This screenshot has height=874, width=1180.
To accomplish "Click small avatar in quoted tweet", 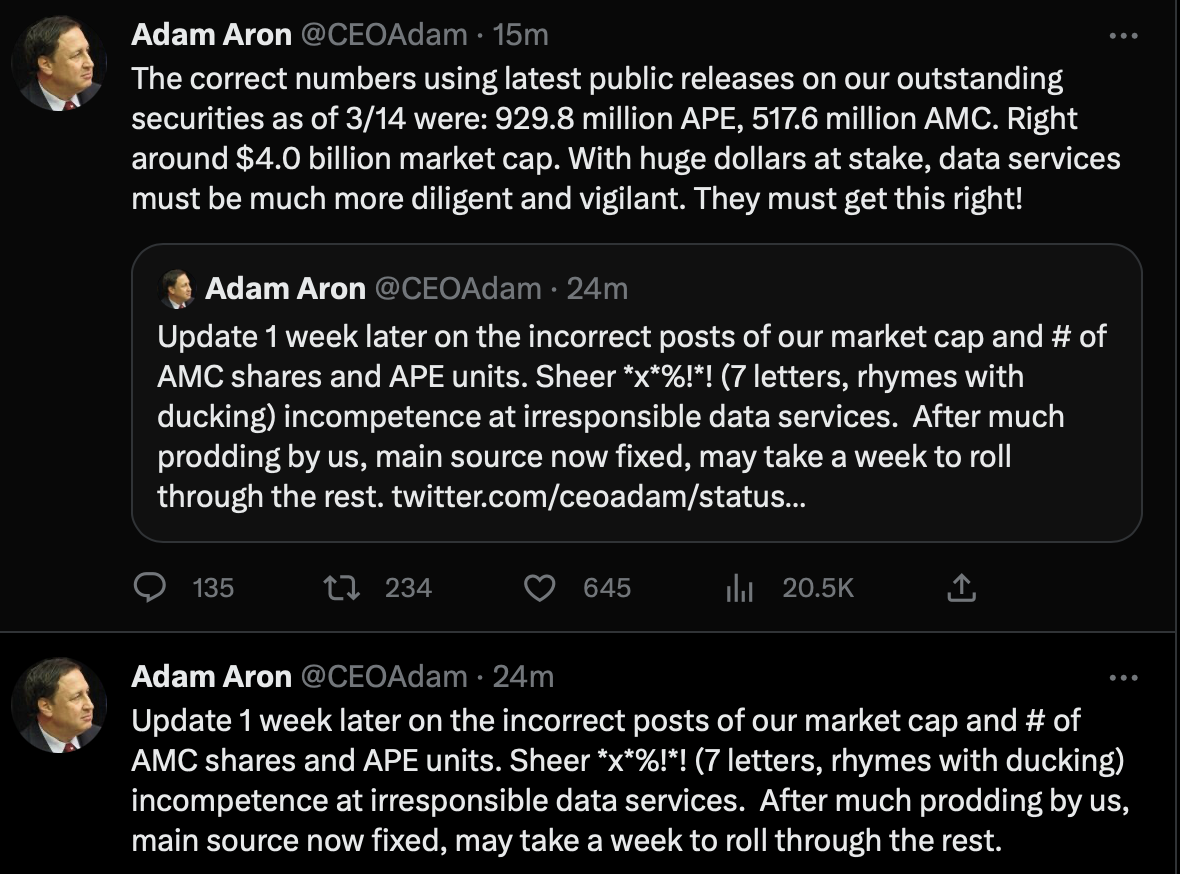I will (175, 289).
